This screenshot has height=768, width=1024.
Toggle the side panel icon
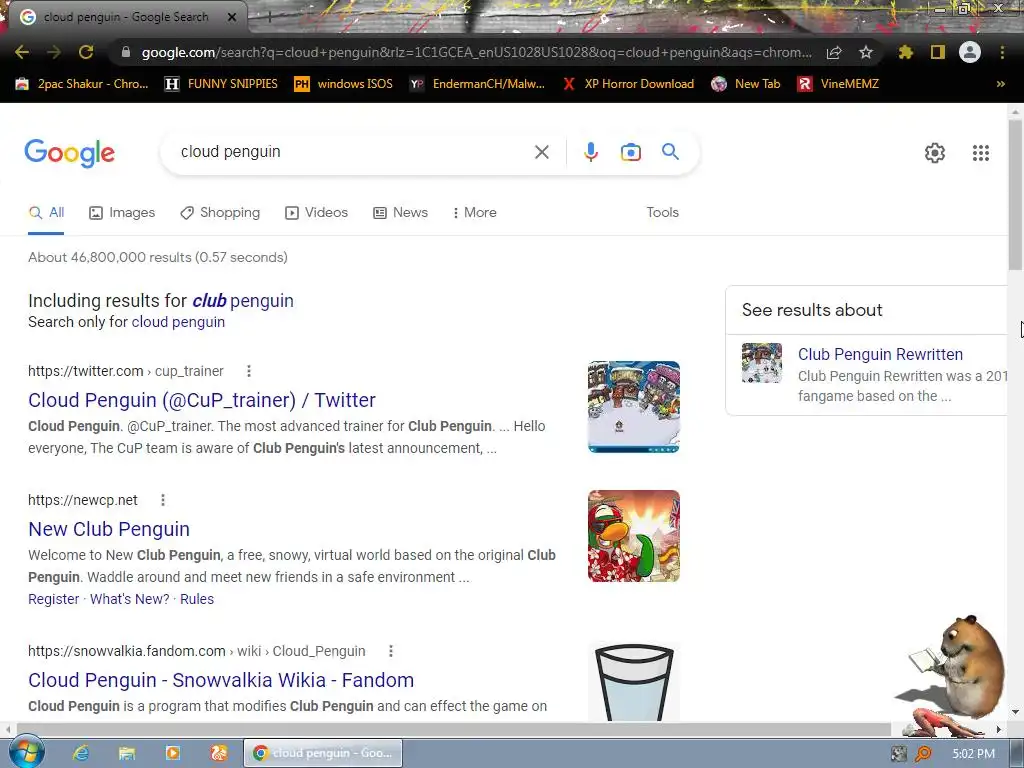click(x=938, y=52)
